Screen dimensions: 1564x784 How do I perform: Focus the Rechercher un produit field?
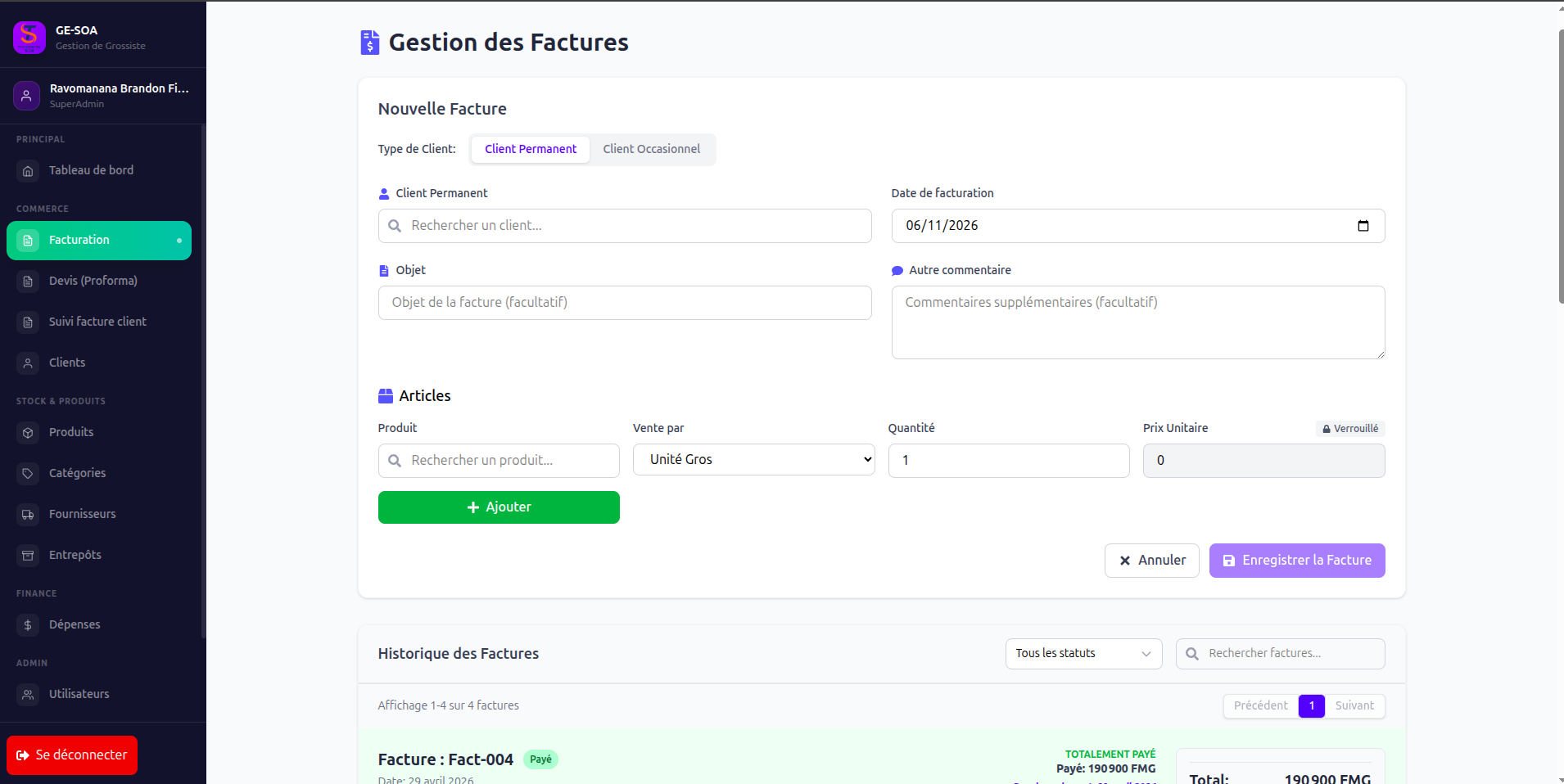499,461
